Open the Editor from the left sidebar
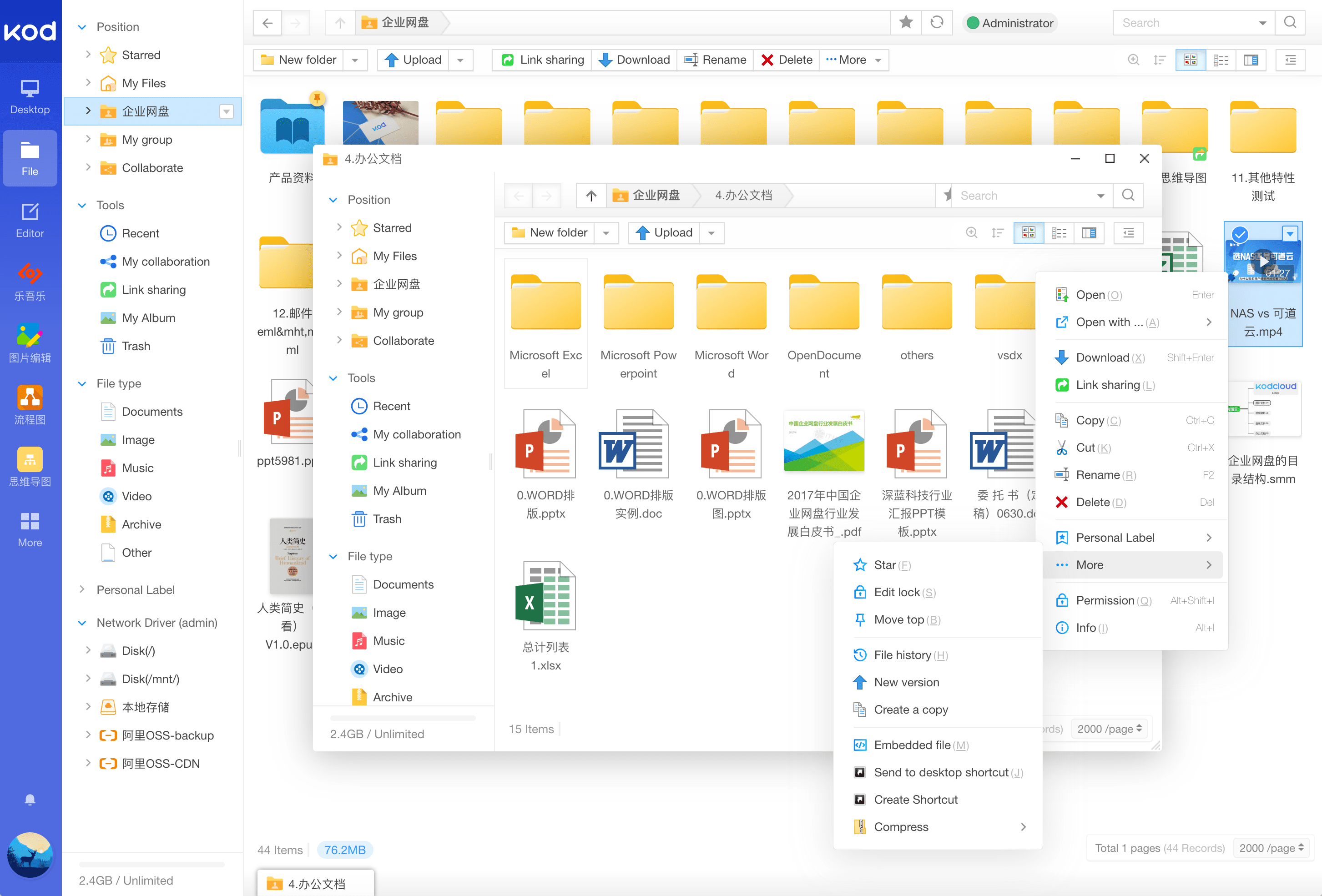The height and width of the screenshot is (896, 1322). click(x=30, y=219)
